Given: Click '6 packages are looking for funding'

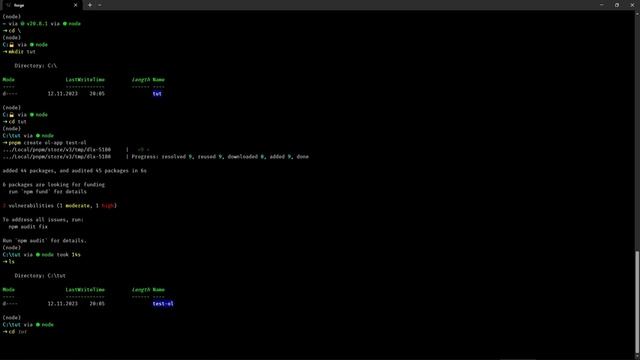Looking at the screenshot, I should coord(53,184).
